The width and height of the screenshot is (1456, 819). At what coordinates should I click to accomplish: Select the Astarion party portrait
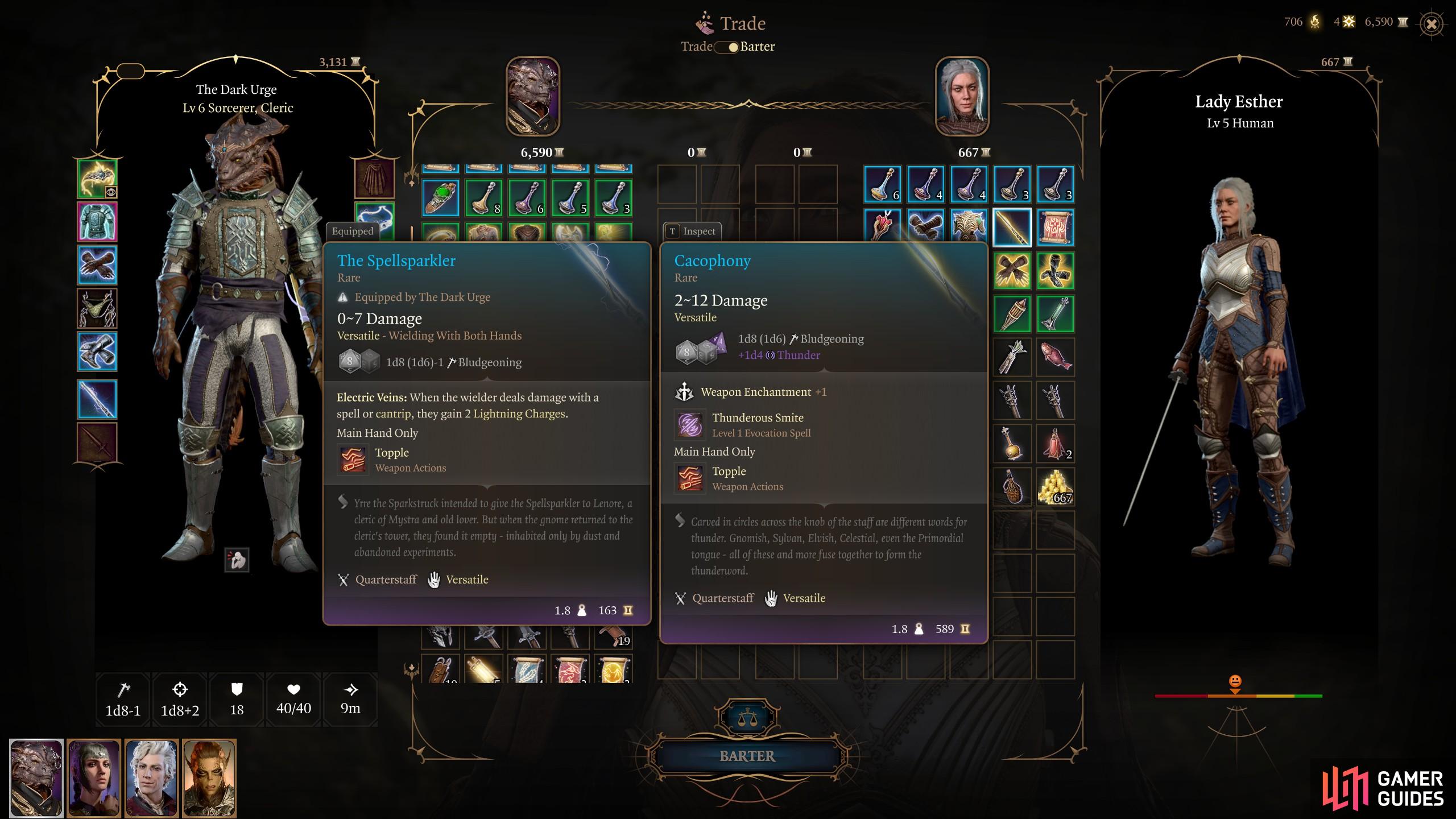click(x=152, y=778)
